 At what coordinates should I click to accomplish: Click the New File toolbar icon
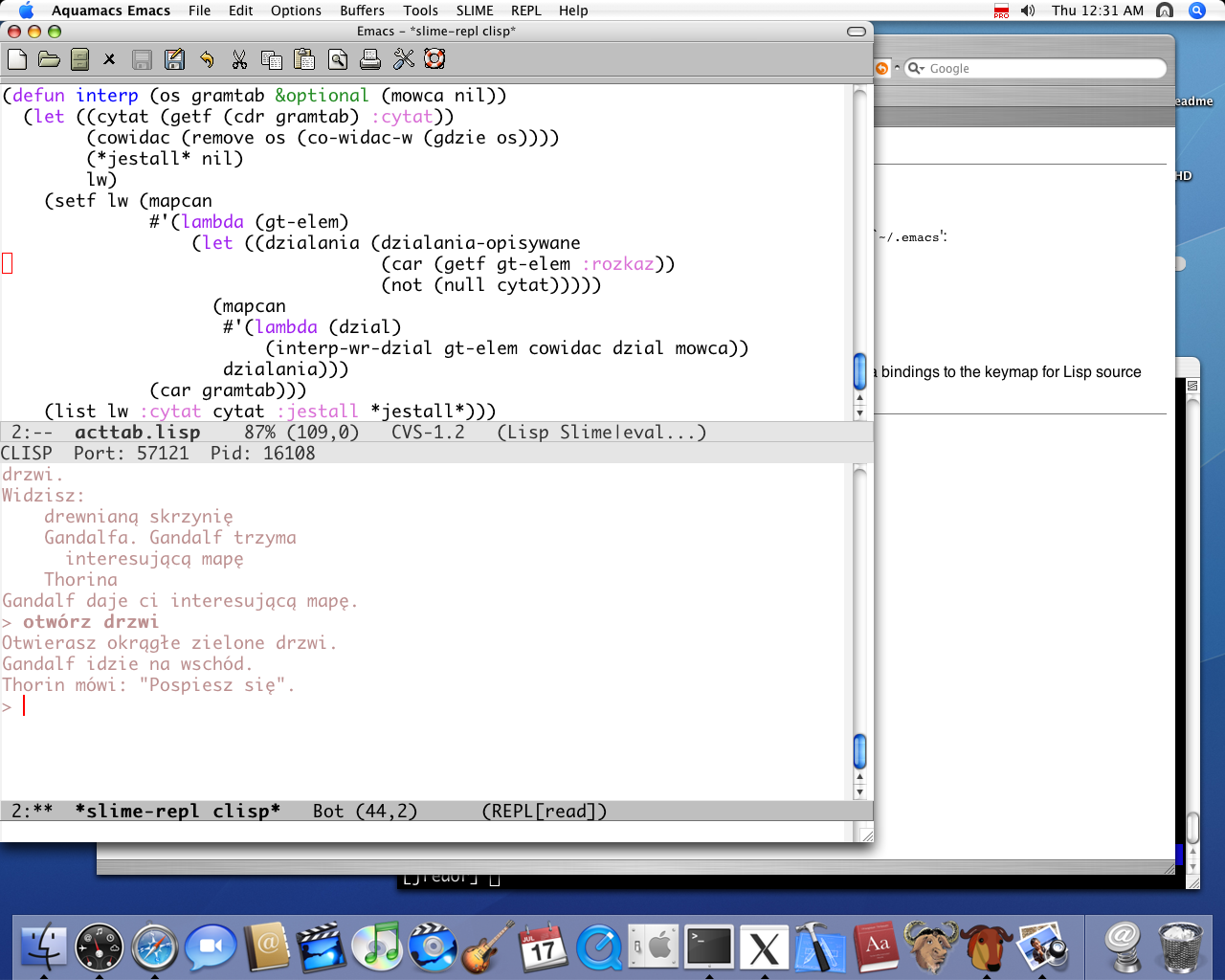(17, 59)
